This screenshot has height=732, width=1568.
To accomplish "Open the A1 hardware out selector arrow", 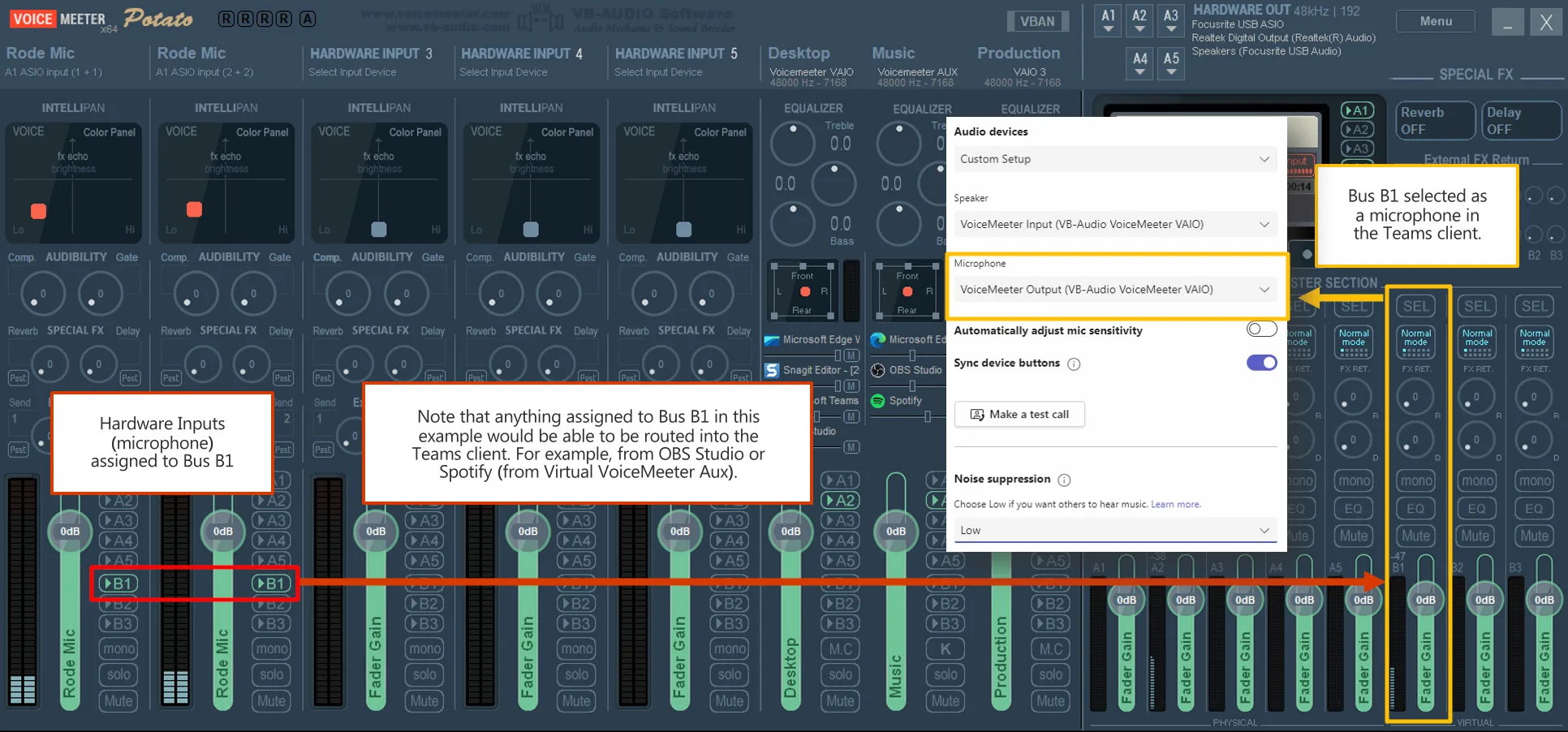I will [1108, 29].
